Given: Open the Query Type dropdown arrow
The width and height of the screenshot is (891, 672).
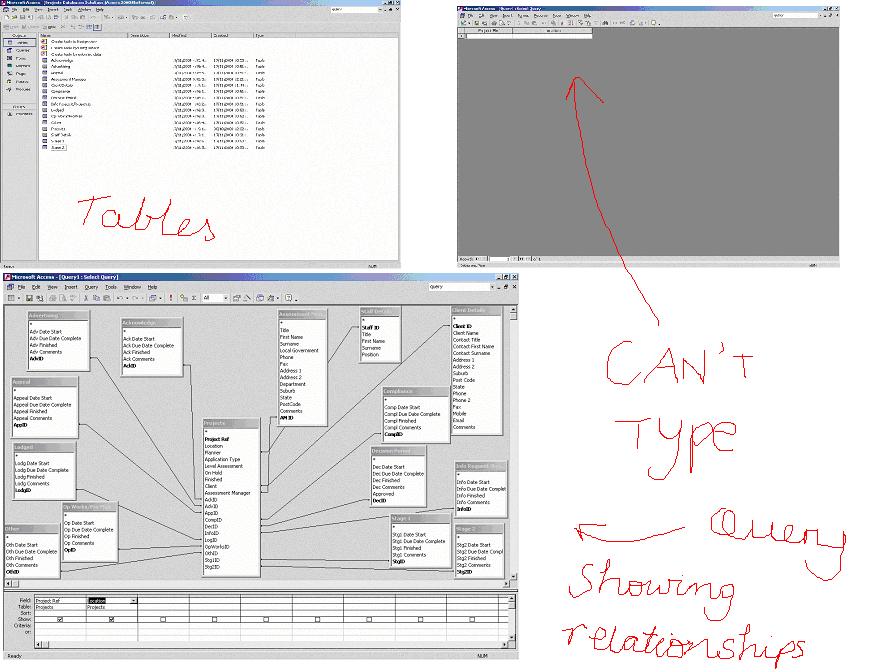Looking at the screenshot, I should (160, 298).
